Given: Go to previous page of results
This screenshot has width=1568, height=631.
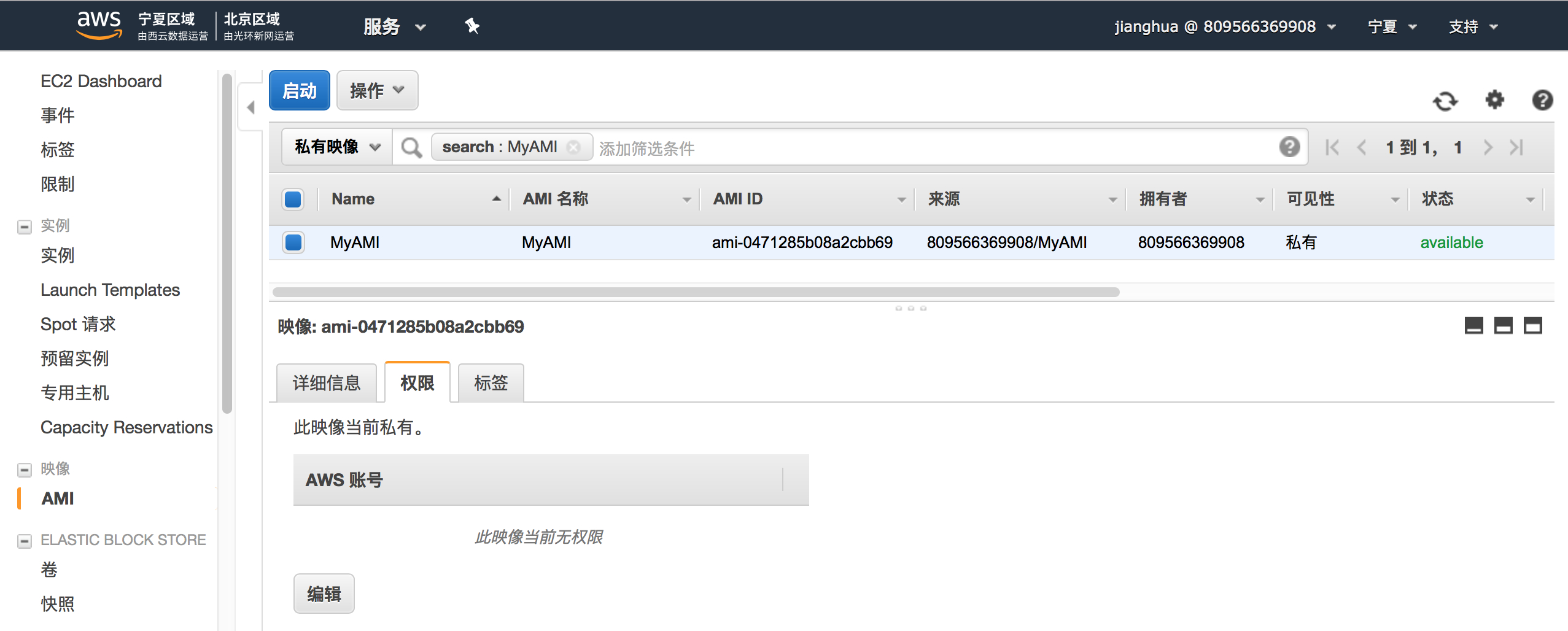Looking at the screenshot, I should (x=1362, y=147).
